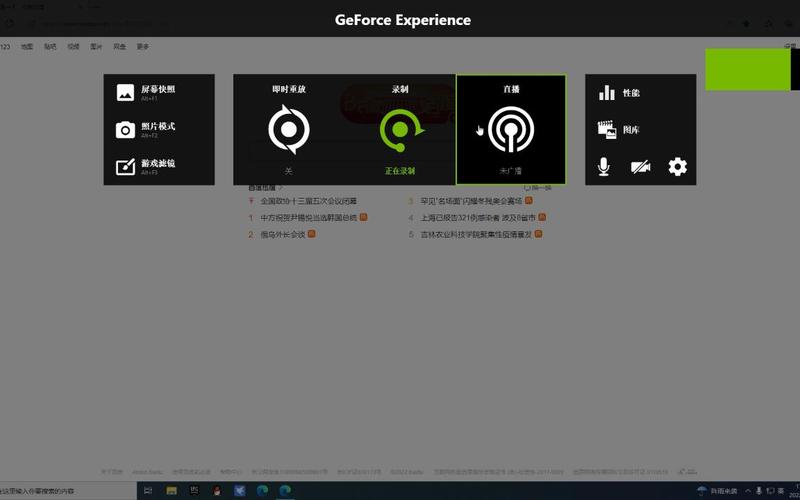Open the 即时重放 instant replay tile
The image size is (800, 500).
[289, 130]
